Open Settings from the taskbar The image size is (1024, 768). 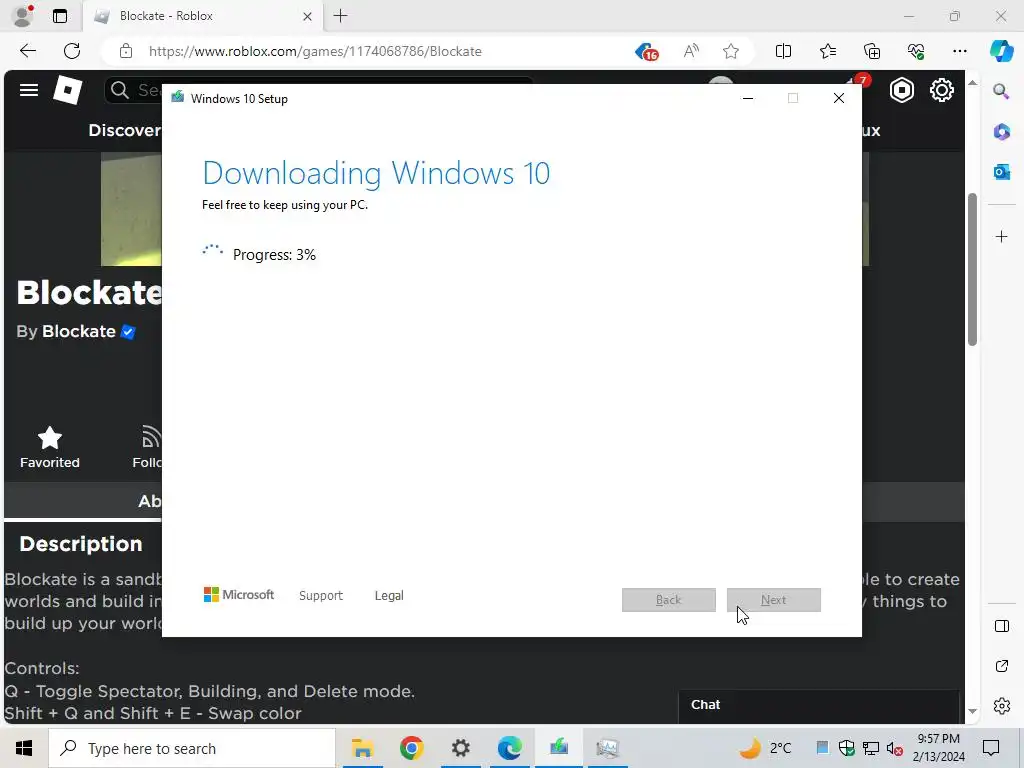(460, 748)
